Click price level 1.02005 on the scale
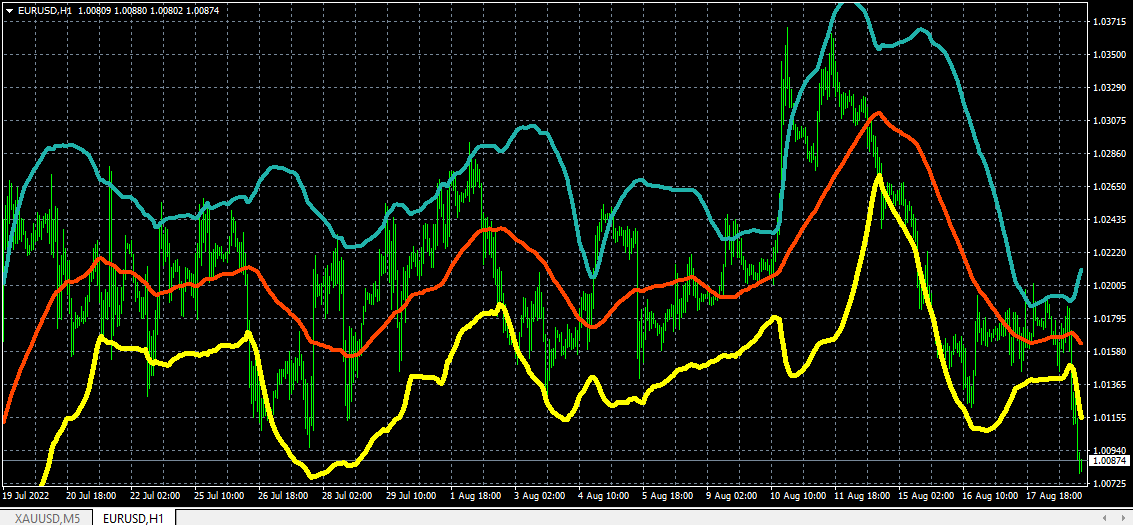This screenshot has width=1133, height=525. pos(1111,285)
